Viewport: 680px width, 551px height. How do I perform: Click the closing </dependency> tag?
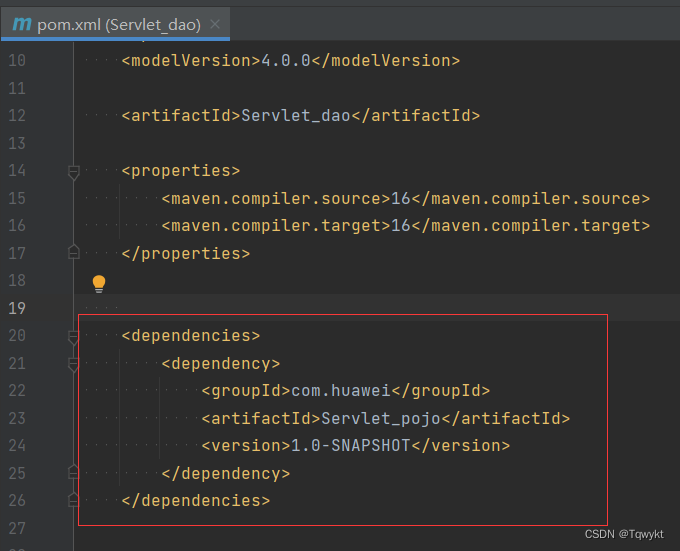226,473
